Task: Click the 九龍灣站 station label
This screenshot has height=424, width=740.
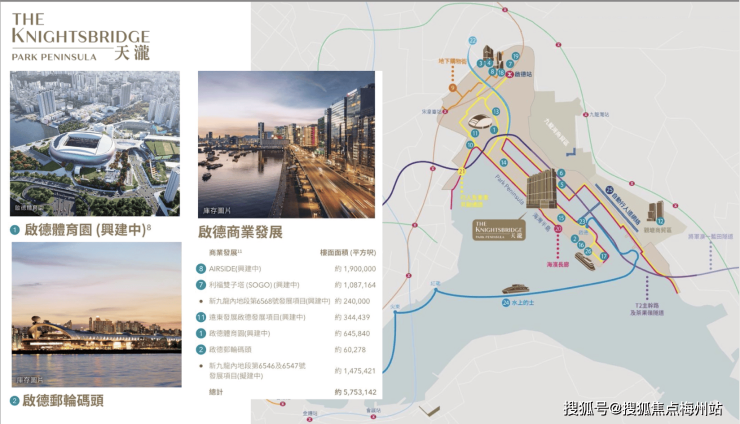Action: [x=599, y=114]
